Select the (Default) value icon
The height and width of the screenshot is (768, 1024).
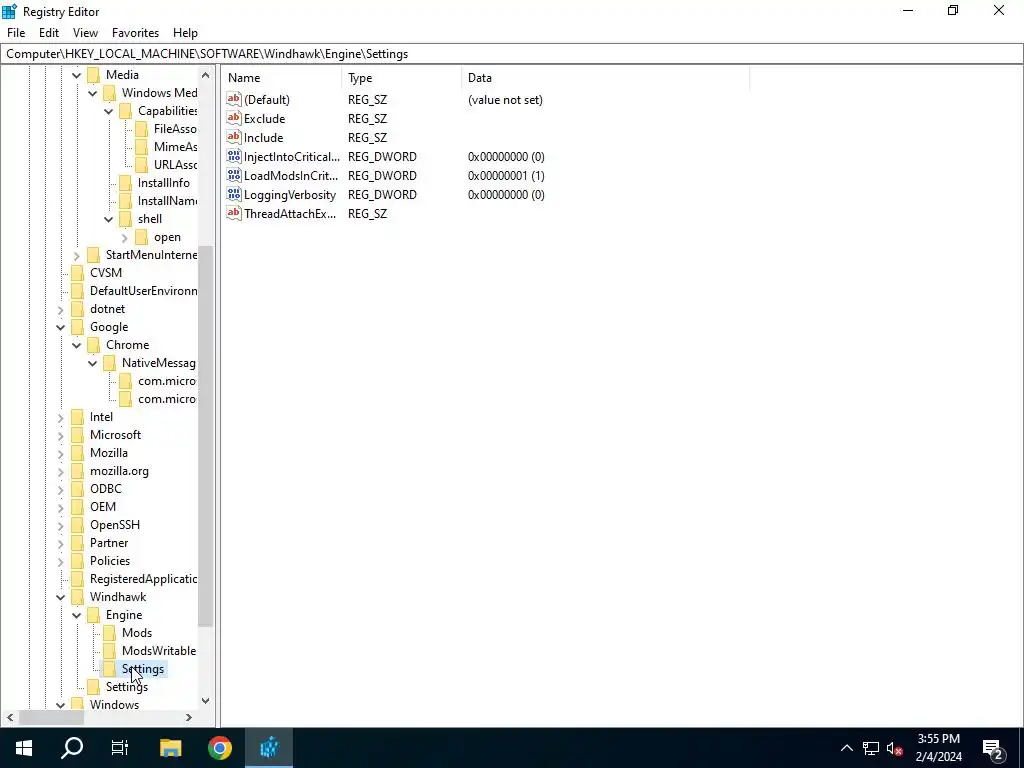234,99
